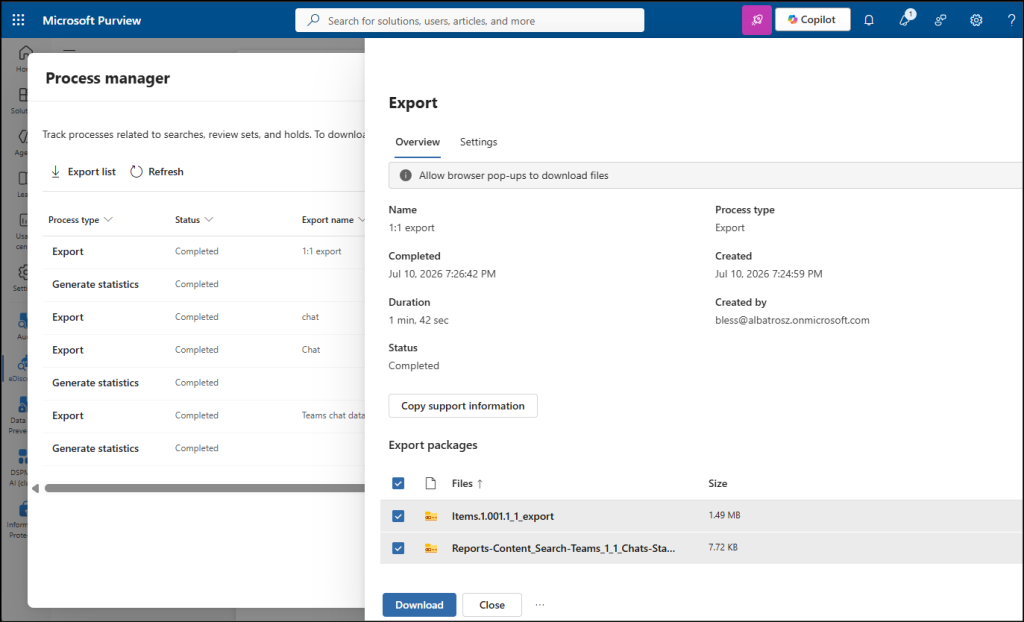Switch to the Overview tab
The width and height of the screenshot is (1024, 622).
click(x=417, y=142)
